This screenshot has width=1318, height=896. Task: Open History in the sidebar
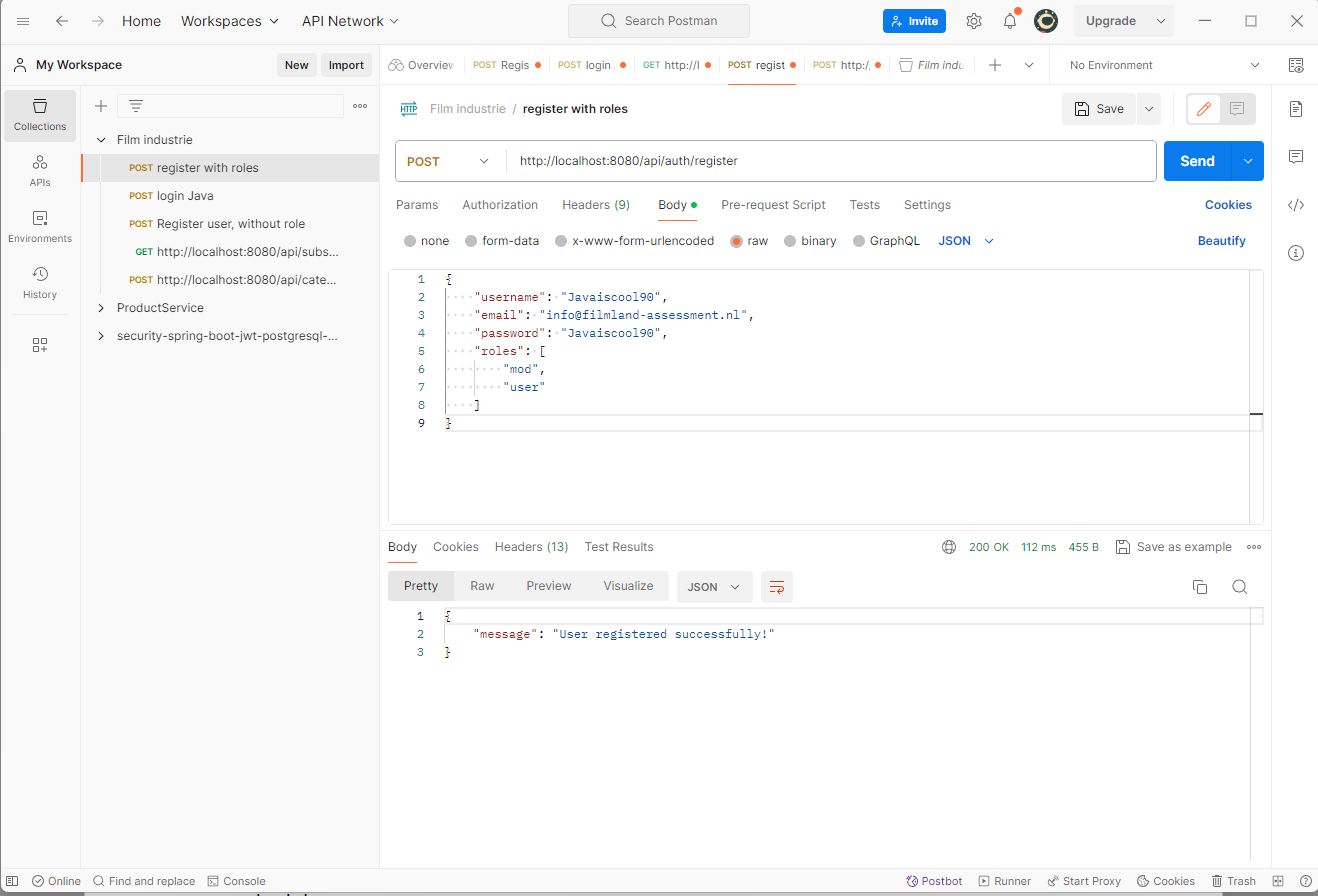[40, 282]
